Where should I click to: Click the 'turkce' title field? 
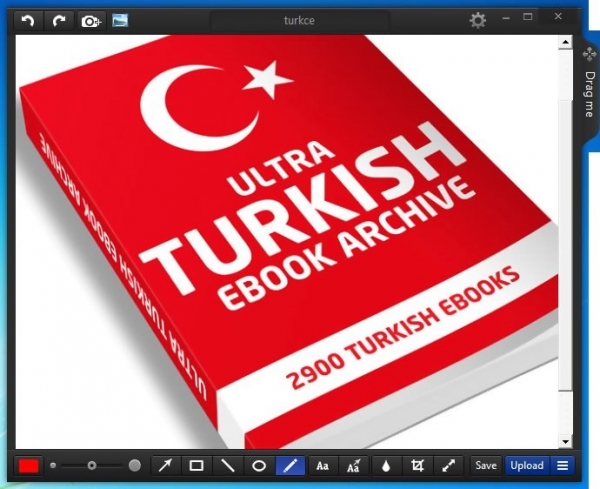[x=300, y=21]
